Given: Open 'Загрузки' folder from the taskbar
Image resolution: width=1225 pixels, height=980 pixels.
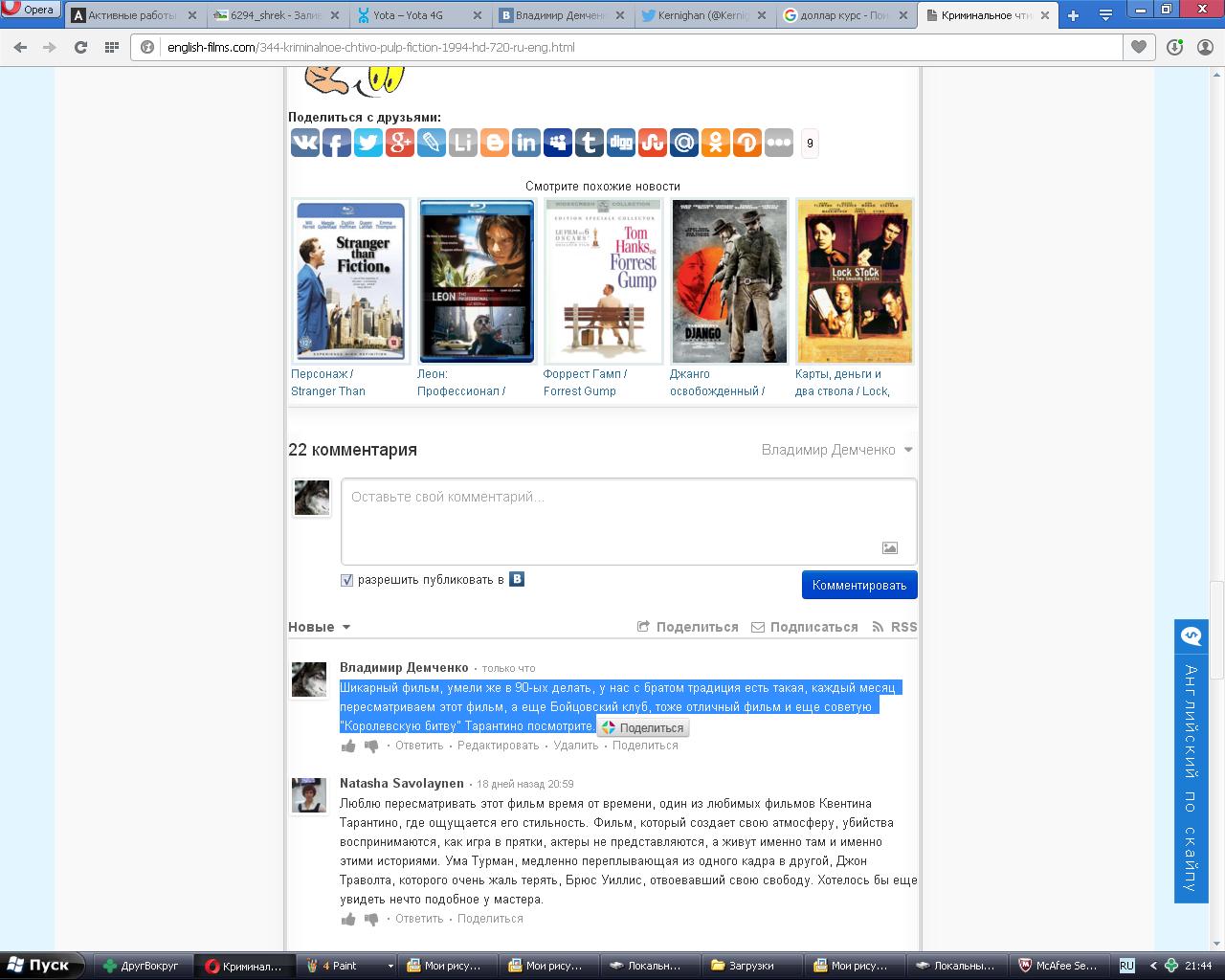Looking at the screenshot, I should coord(750,966).
